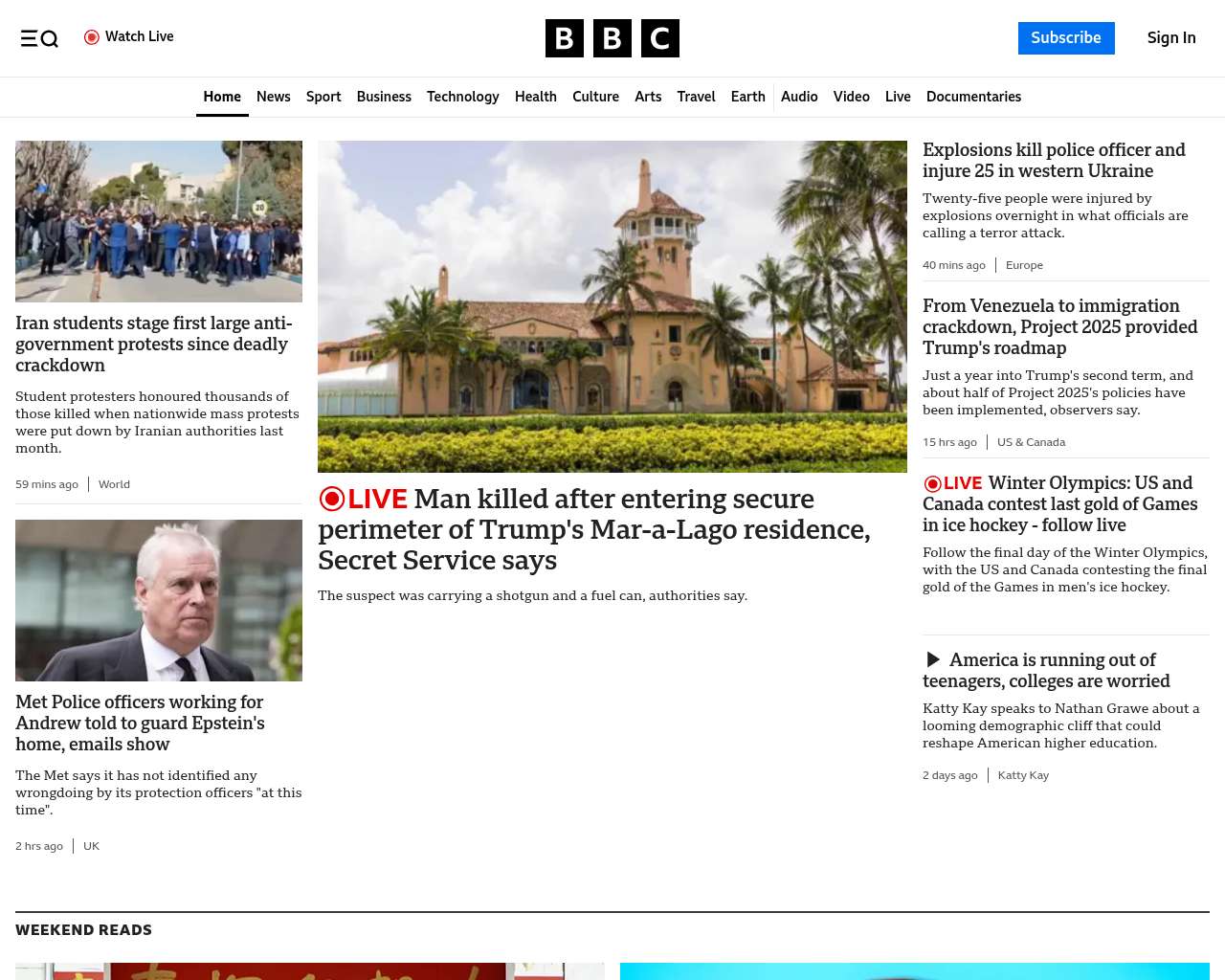Go to the Documentaries section
Image resolution: width=1225 pixels, height=980 pixels.
click(973, 97)
